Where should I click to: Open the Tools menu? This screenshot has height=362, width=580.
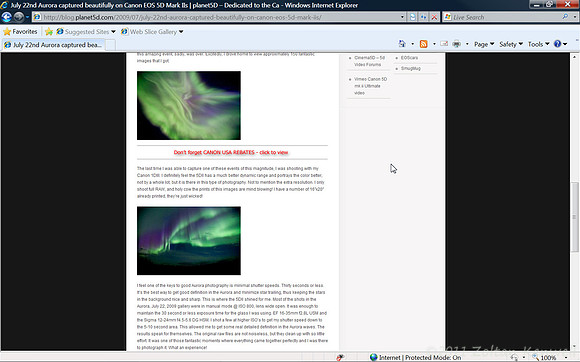[538, 44]
